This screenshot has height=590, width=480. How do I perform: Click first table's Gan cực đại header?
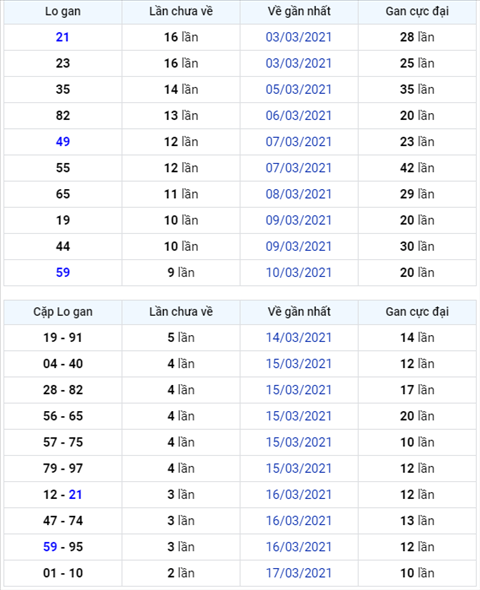pos(417,11)
